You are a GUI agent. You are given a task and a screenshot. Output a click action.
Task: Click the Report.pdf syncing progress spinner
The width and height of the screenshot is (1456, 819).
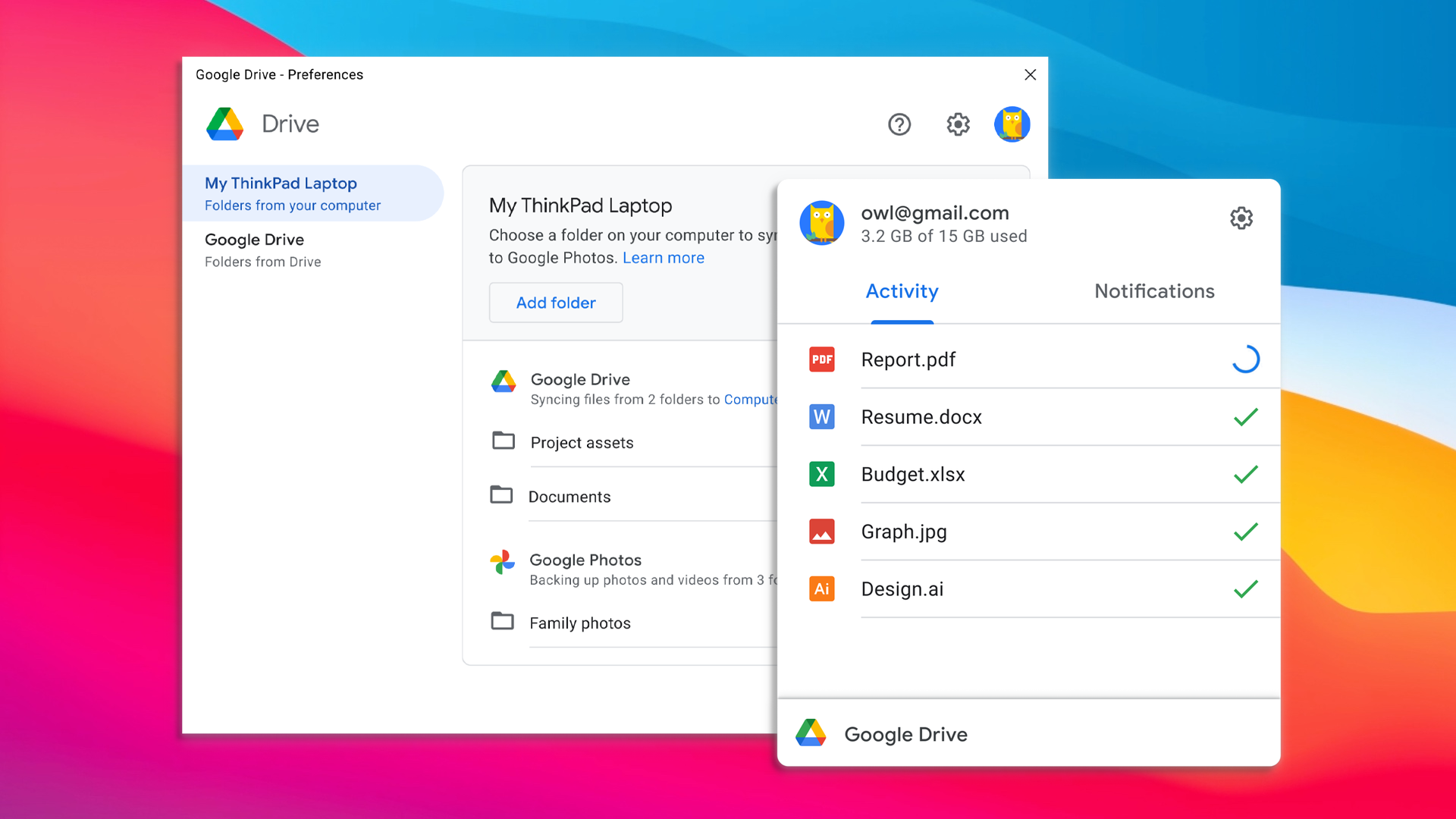[x=1245, y=359]
